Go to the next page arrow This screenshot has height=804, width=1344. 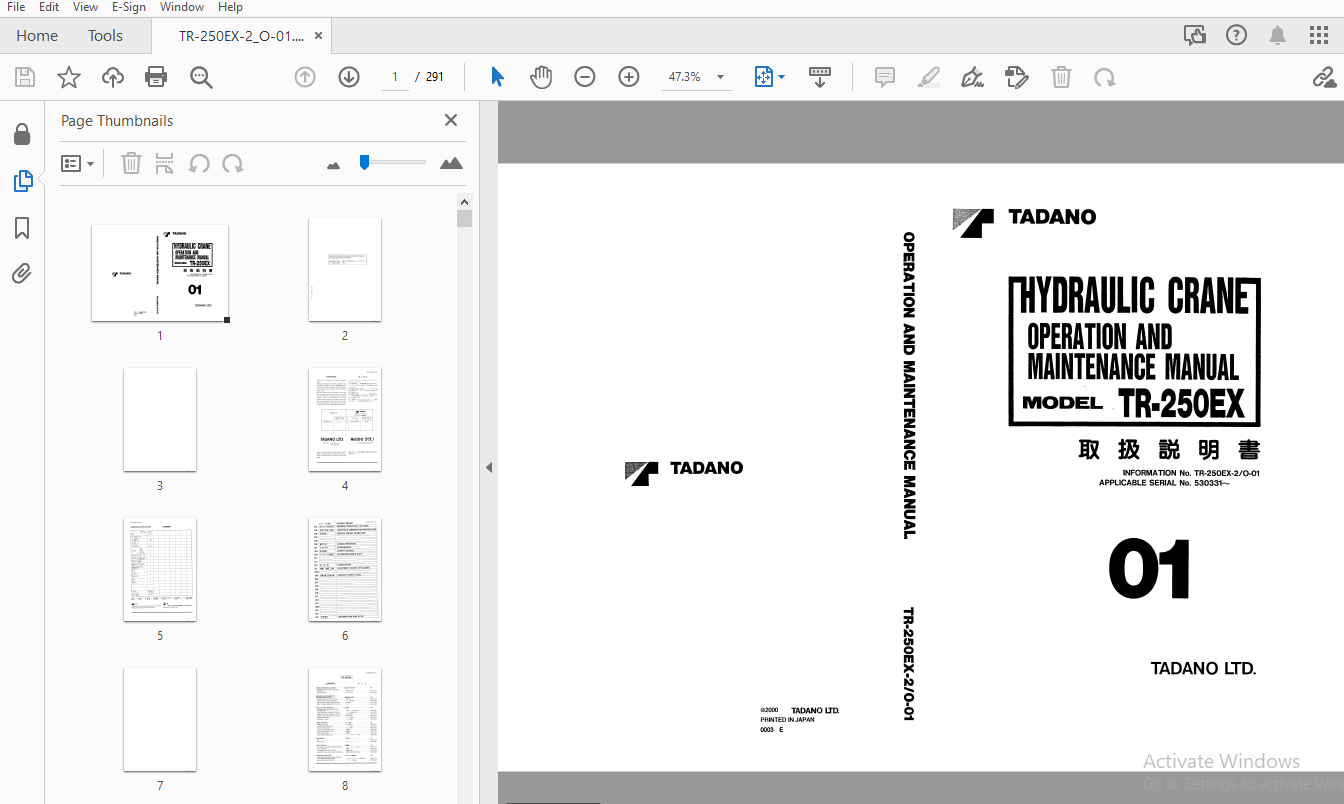349,77
